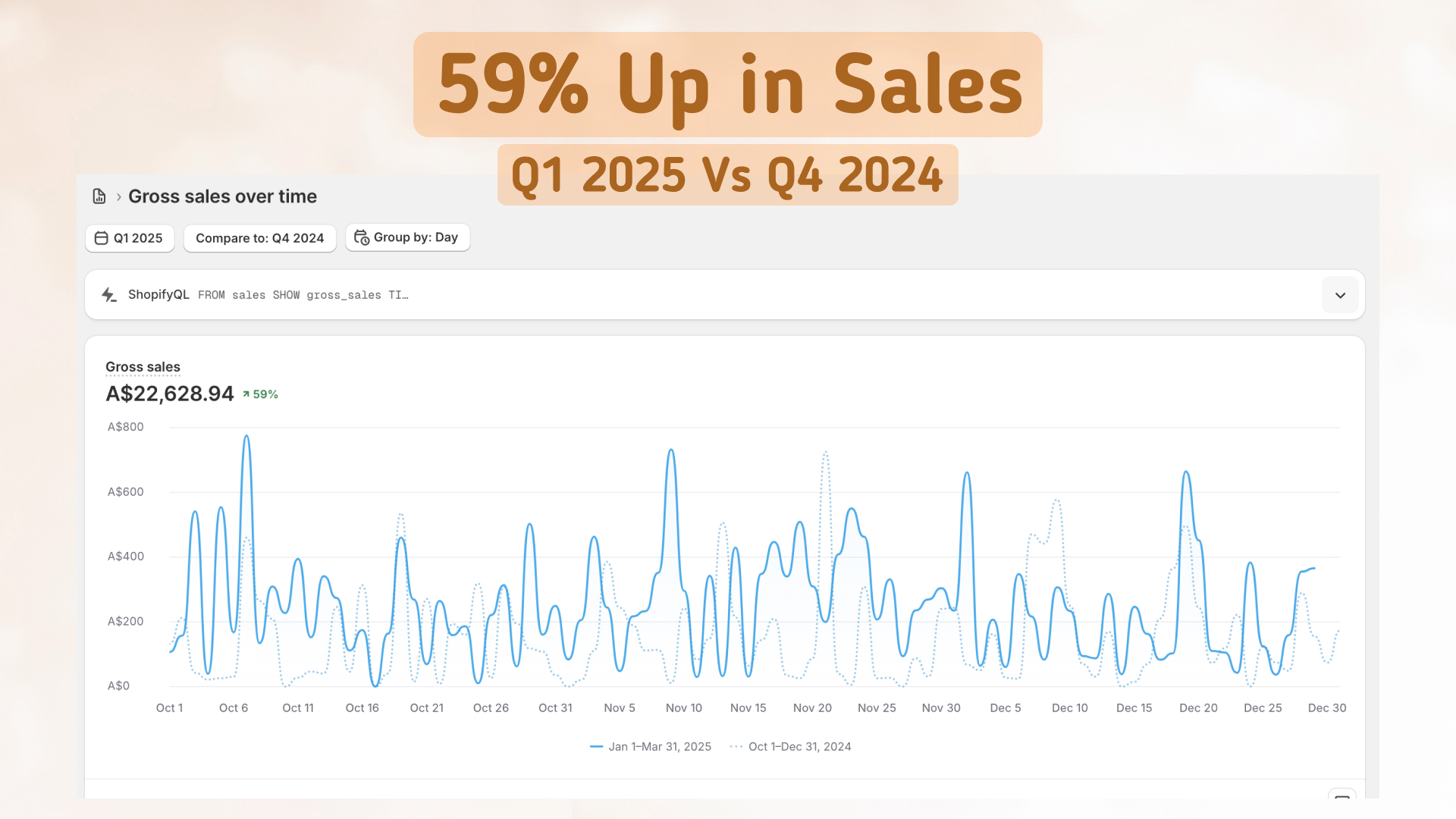Click the reports breadcrumb document icon
This screenshot has height=819, width=1456.
99,196
